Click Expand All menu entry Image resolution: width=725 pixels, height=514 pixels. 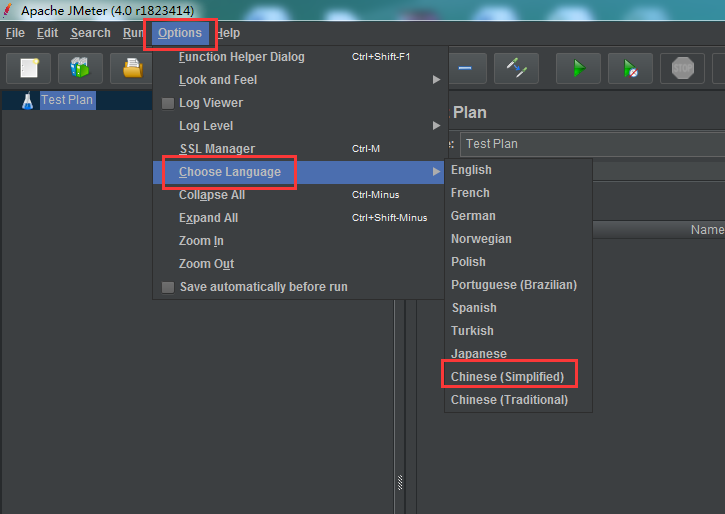[299, 218]
